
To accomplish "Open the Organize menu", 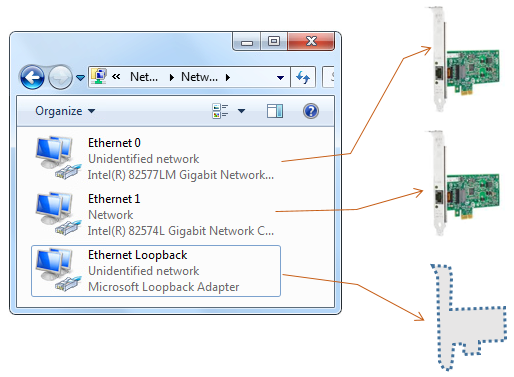I will pyautogui.click(x=65, y=111).
